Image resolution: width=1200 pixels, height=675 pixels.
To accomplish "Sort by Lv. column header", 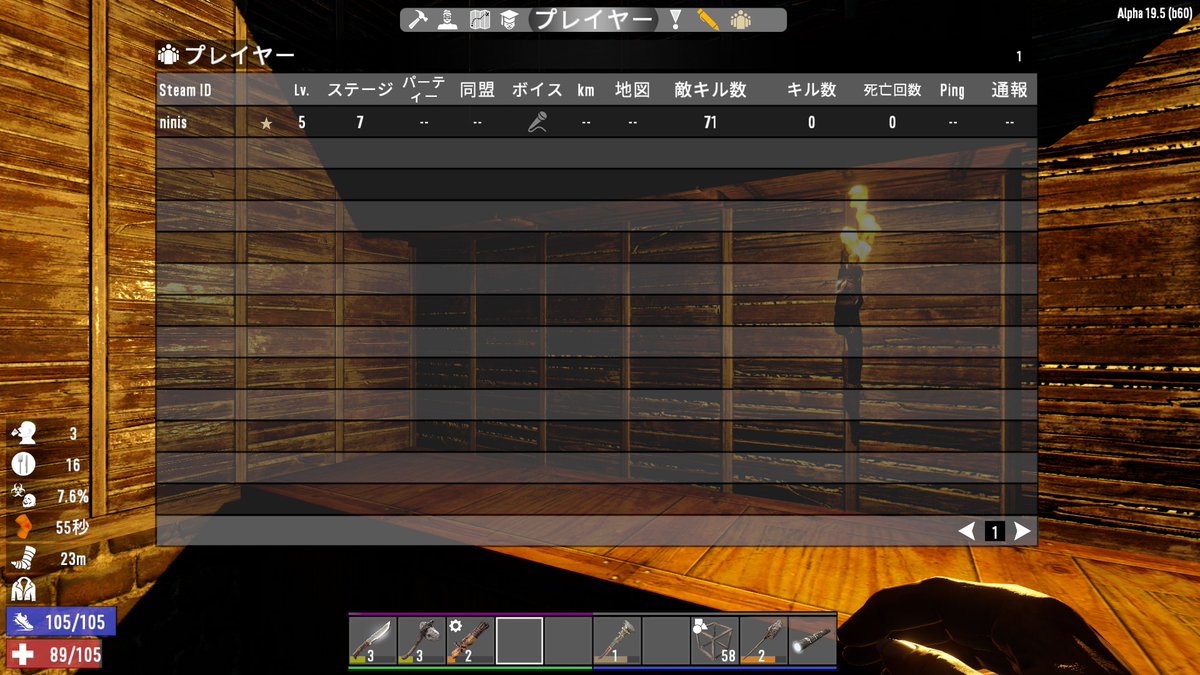I will tap(302, 90).
